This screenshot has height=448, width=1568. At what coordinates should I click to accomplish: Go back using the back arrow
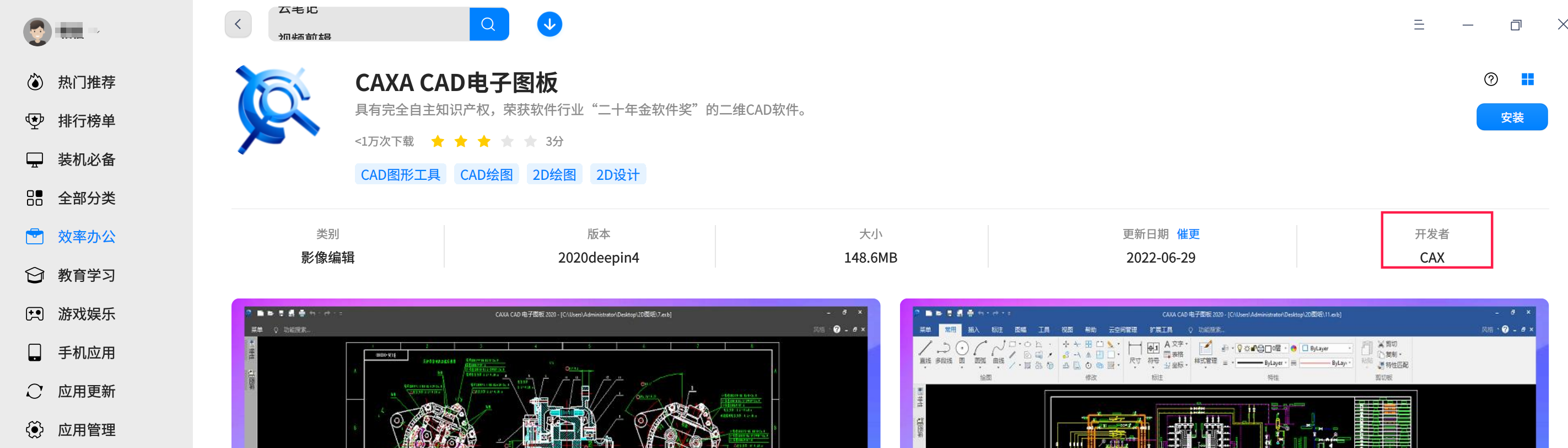[x=238, y=24]
